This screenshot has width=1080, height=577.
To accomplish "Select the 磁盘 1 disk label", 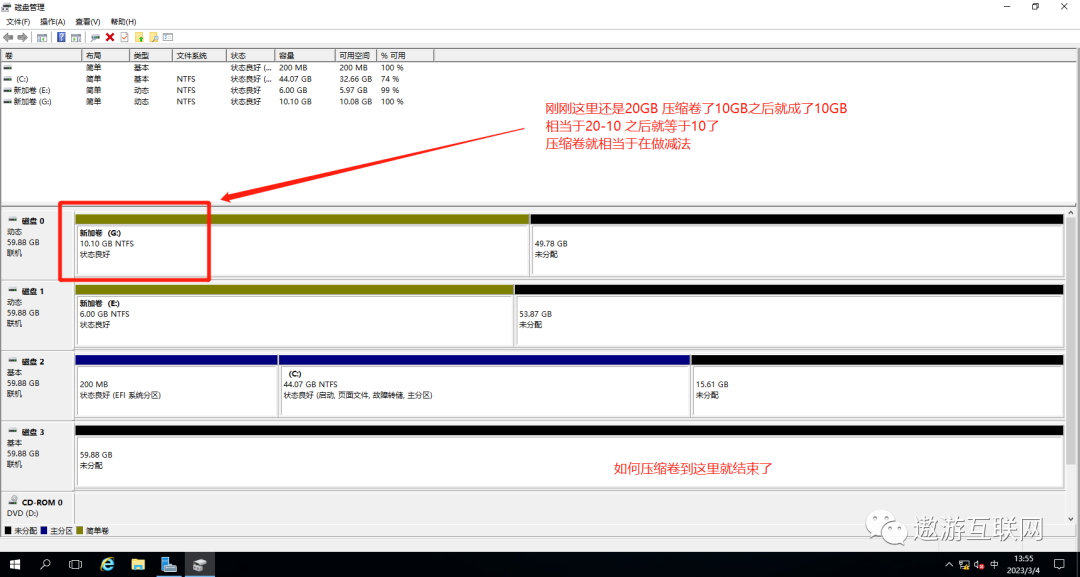I will (x=37, y=313).
